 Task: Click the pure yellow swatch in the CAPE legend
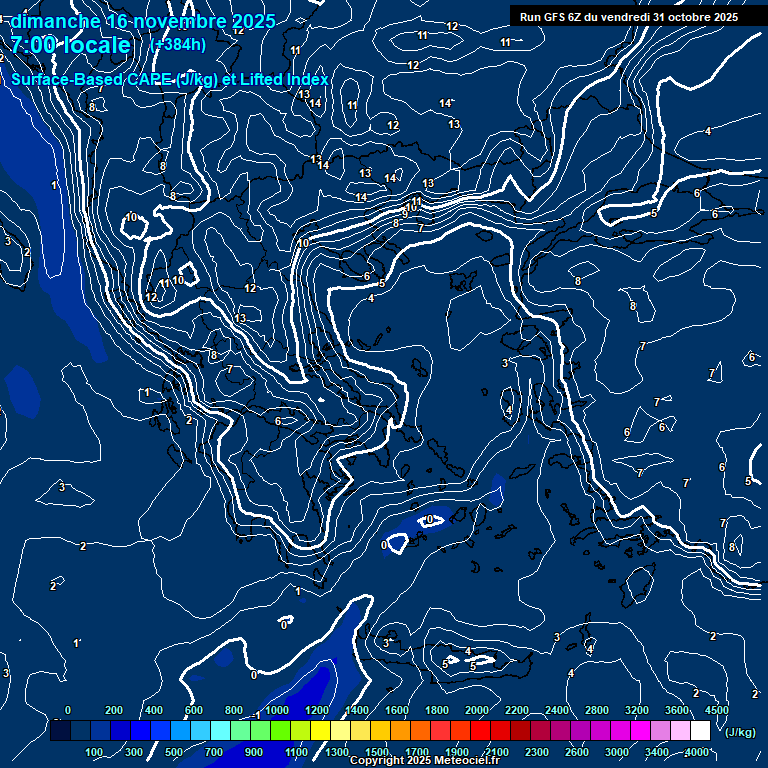[x=320, y=730]
